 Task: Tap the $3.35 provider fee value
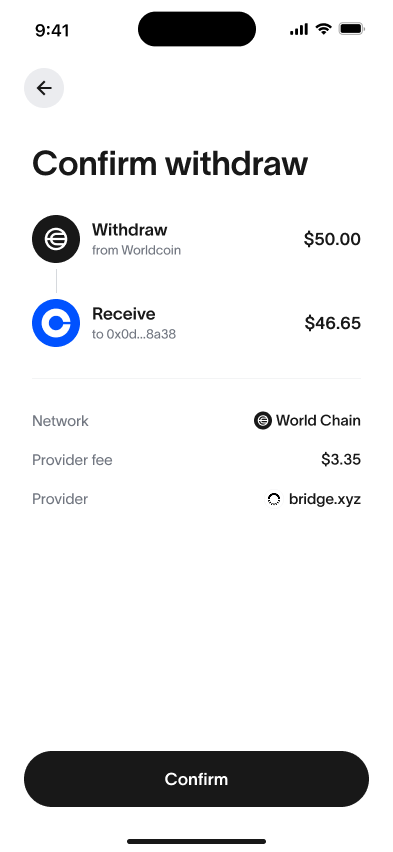pyautogui.click(x=341, y=460)
